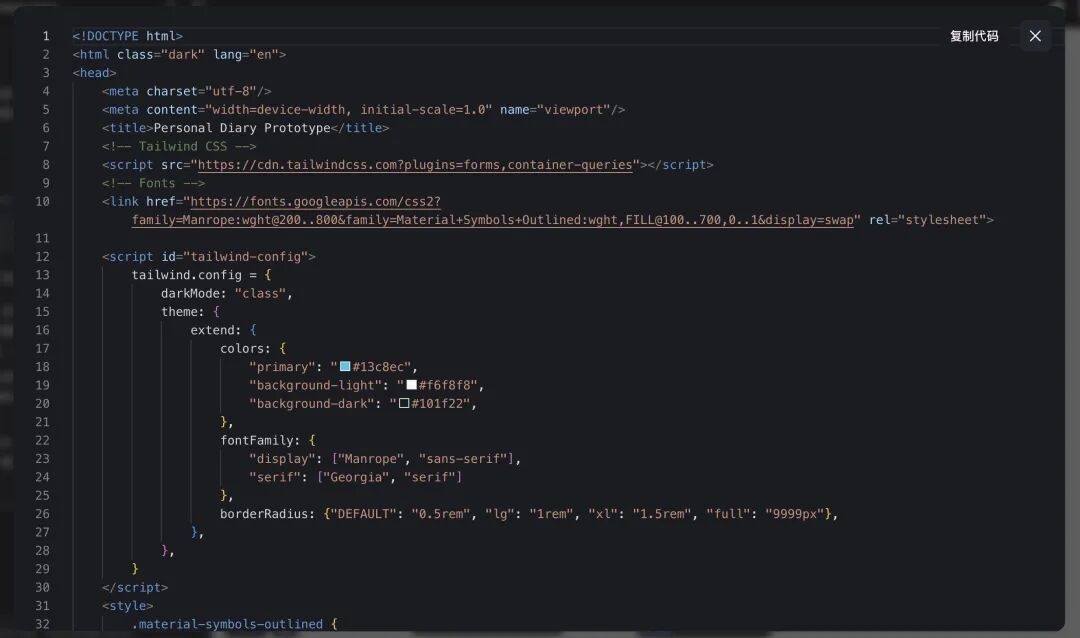Click the "background-light" key text
Viewport: 1080px width, 638px height.
[x=315, y=385]
